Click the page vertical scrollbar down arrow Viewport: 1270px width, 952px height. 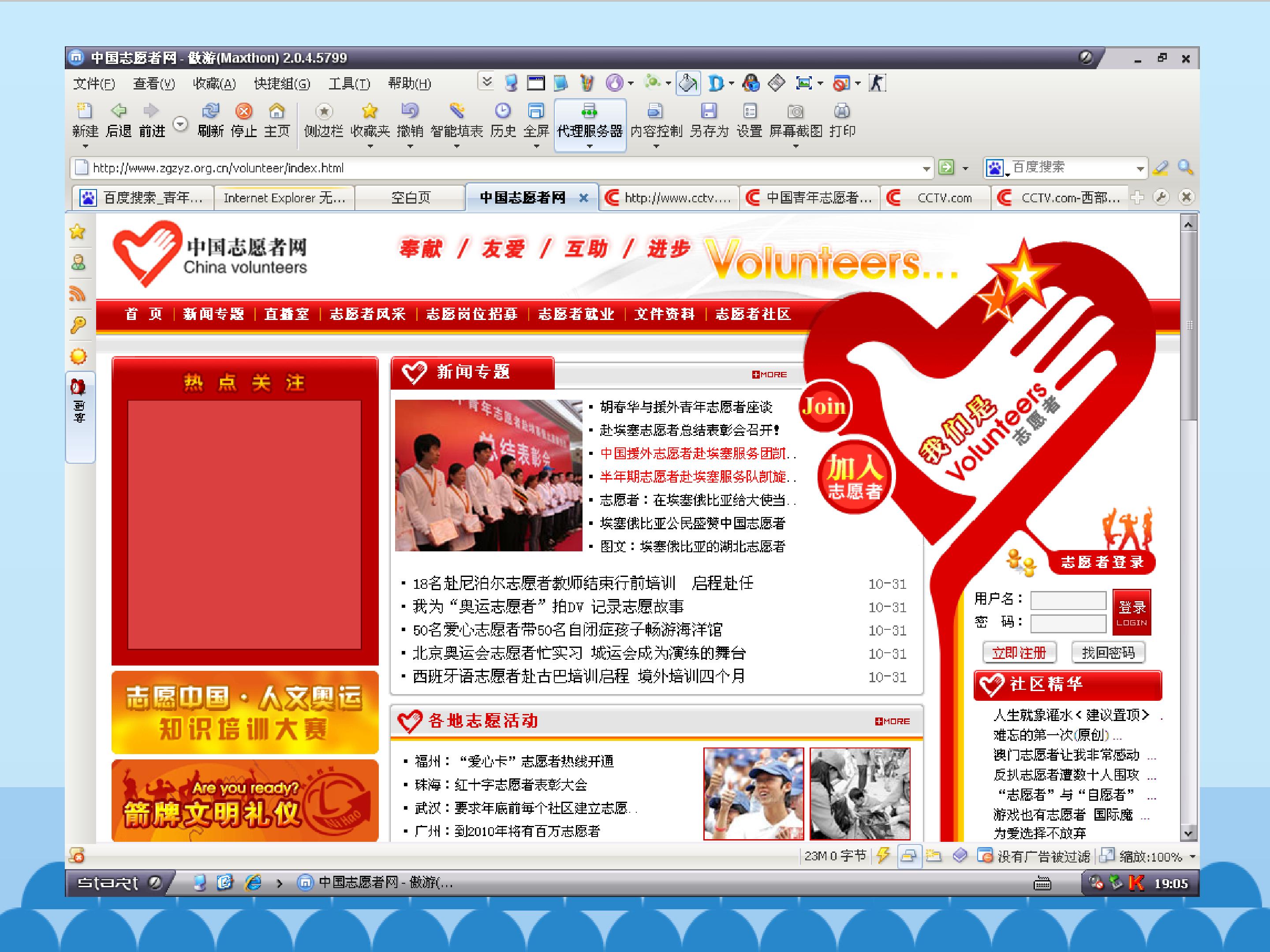tap(1188, 833)
